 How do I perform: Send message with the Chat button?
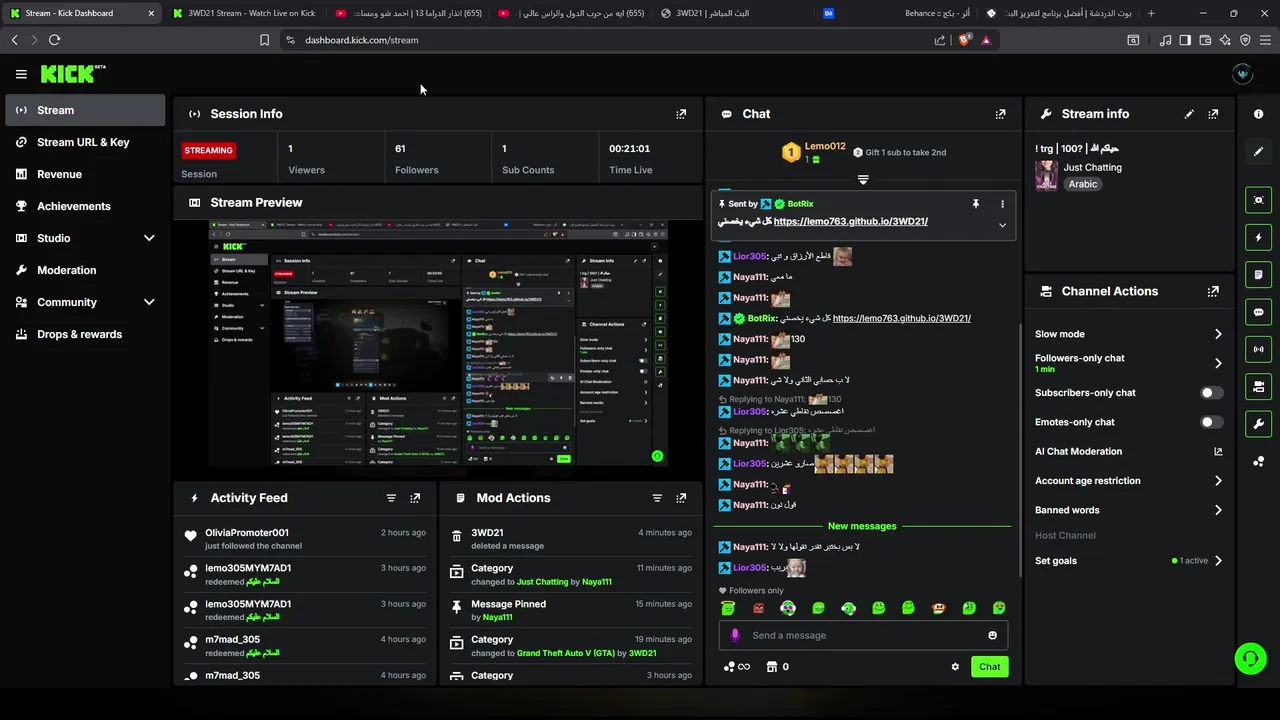point(989,667)
